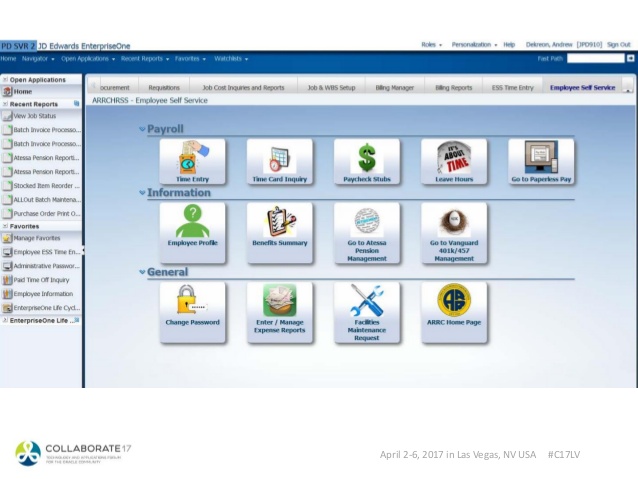The image size is (638, 479).
Task: Switch to Job Cost Inquiries and Reports tab
Action: (x=243, y=87)
